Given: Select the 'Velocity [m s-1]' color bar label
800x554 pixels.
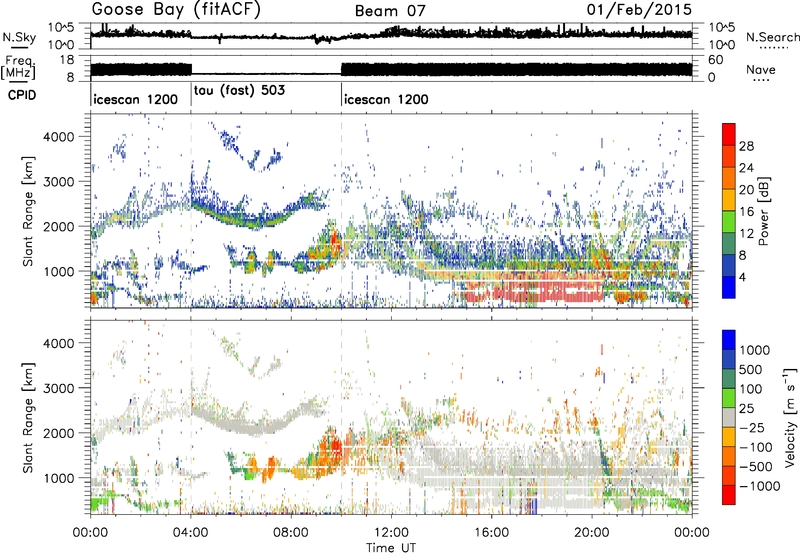Looking at the screenshot, I should (790, 417).
